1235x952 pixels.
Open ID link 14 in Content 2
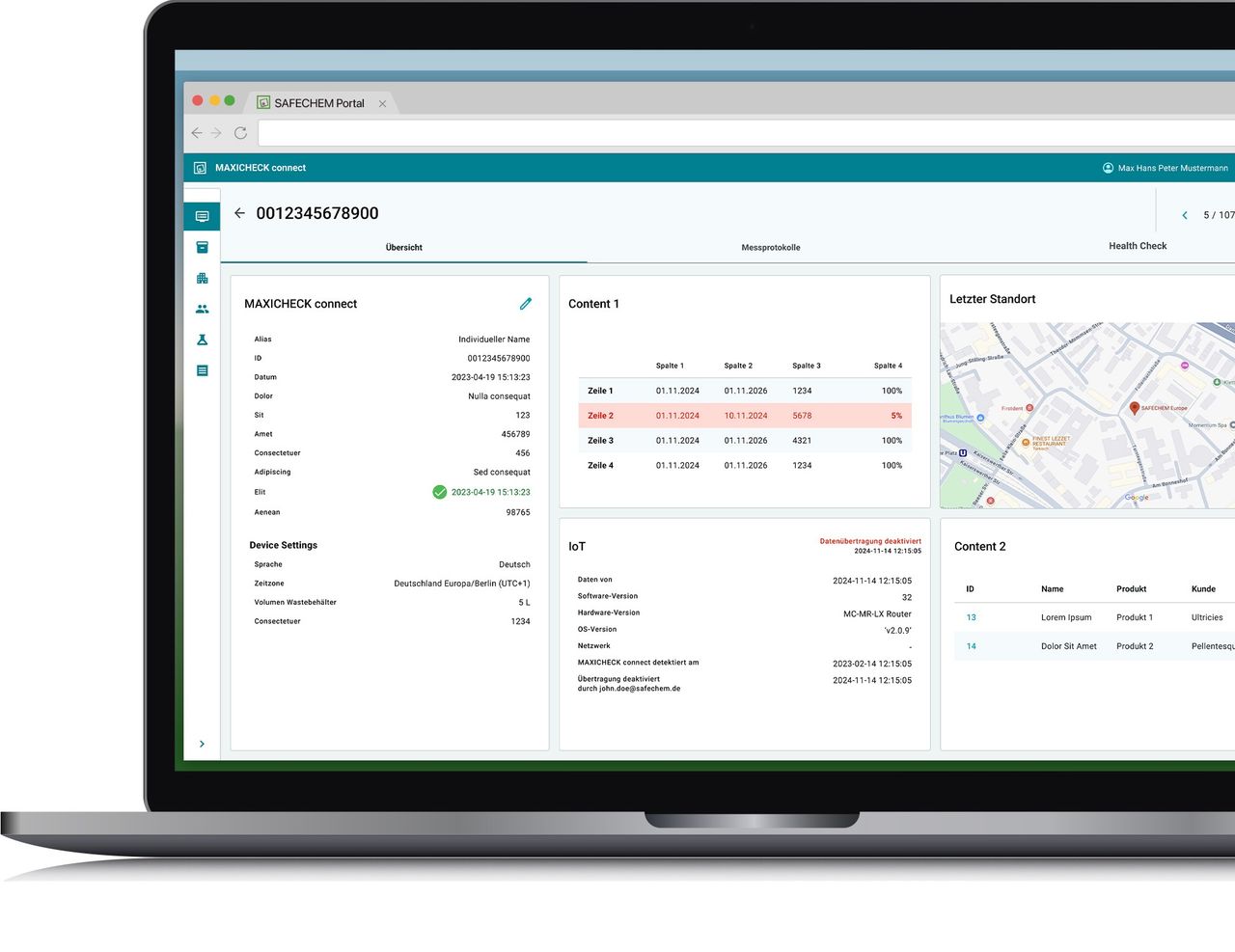click(x=971, y=646)
